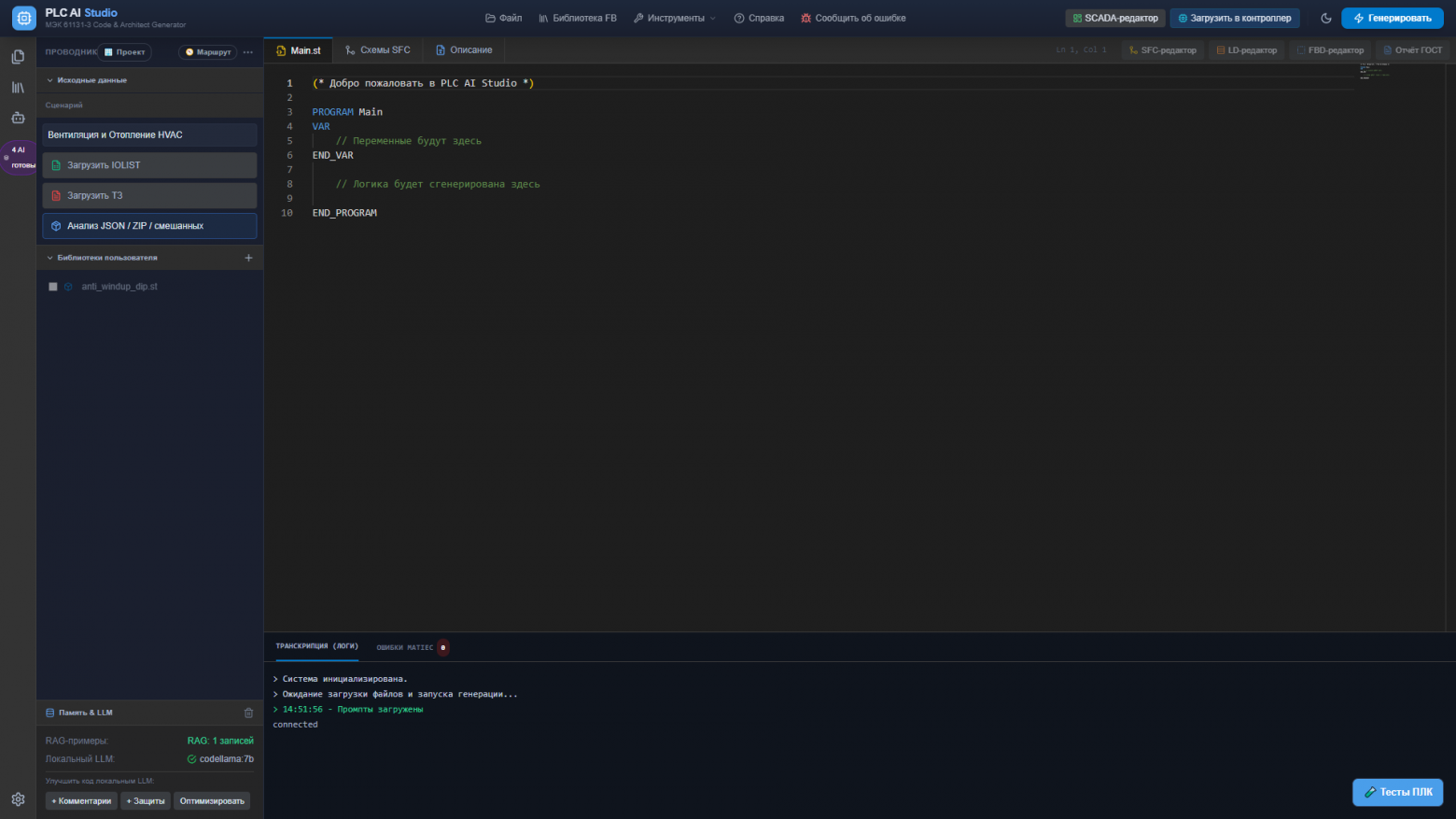This screenshot has height=819, width=1456.
Task: Place cursor on 'PROGRAM Main' code line
Action: pos(347,112)
